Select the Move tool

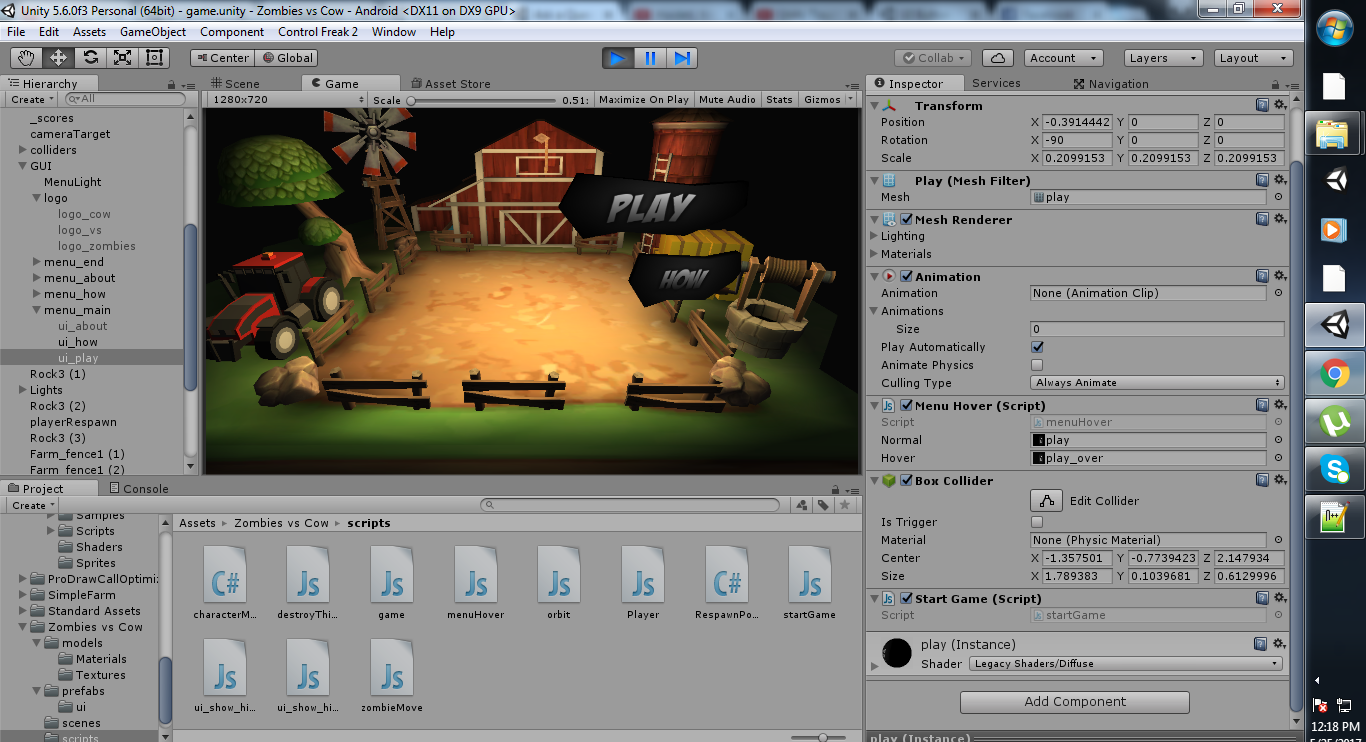58,58
